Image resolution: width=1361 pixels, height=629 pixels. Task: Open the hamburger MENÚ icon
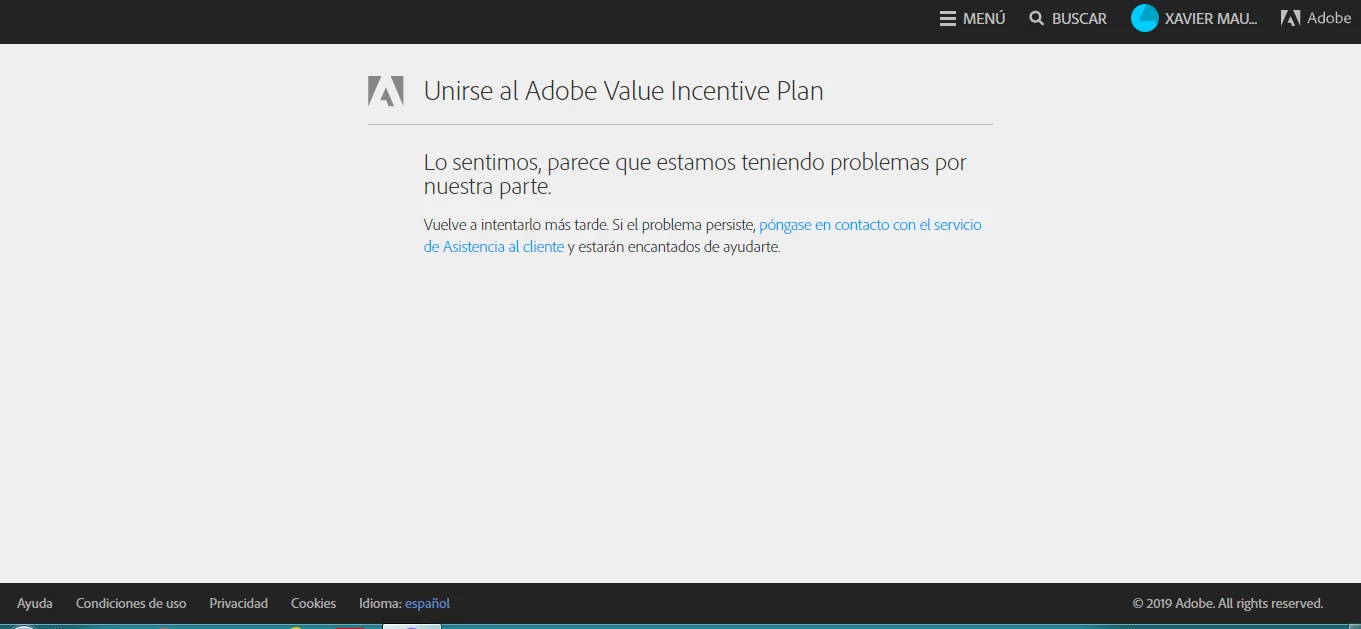[948, 18]
